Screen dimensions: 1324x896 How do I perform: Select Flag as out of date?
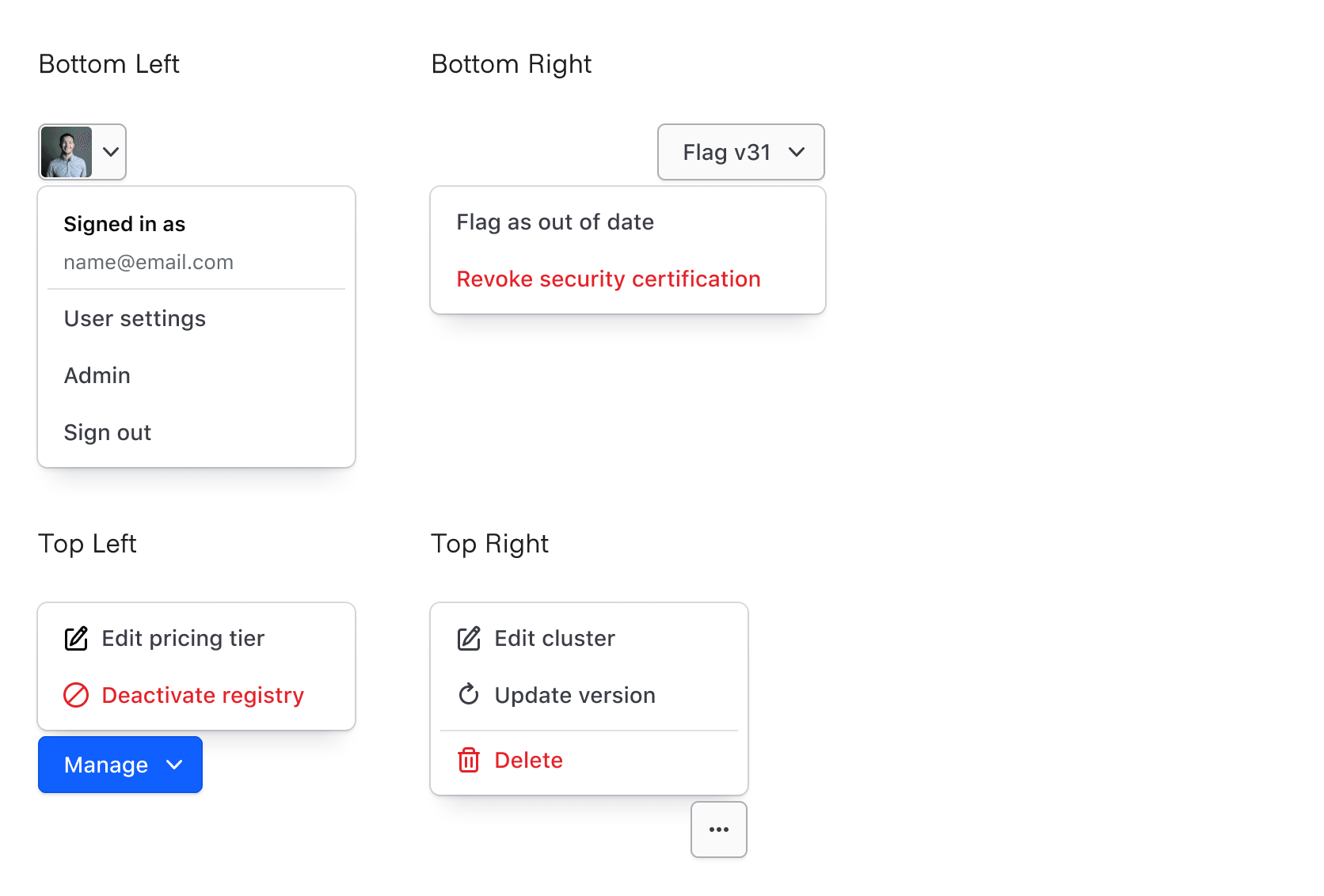point(555,222)
